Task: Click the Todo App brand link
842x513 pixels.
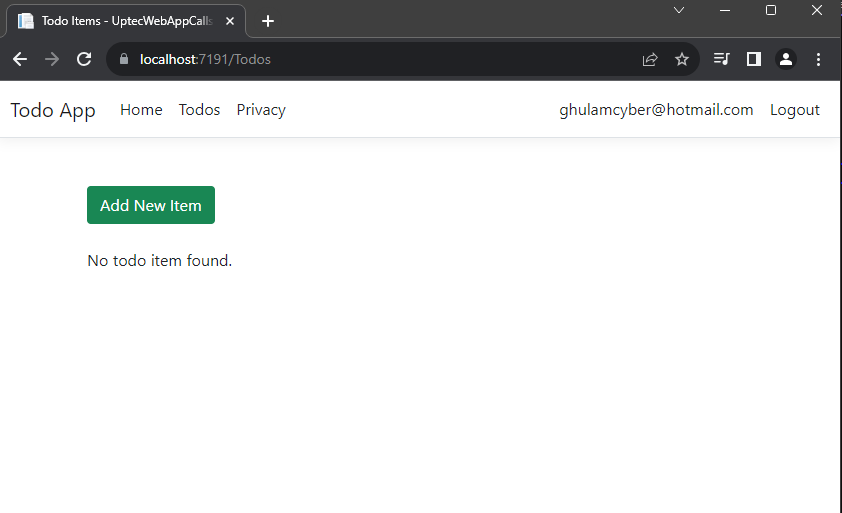Action: tap(53, 110)
